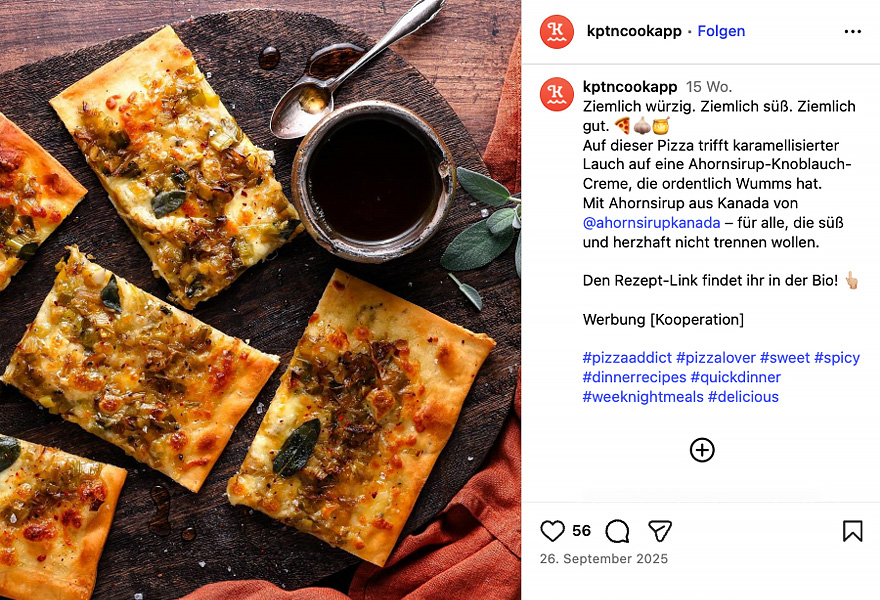
Task: Follow the account using the Folgen button
Action: 721,31
